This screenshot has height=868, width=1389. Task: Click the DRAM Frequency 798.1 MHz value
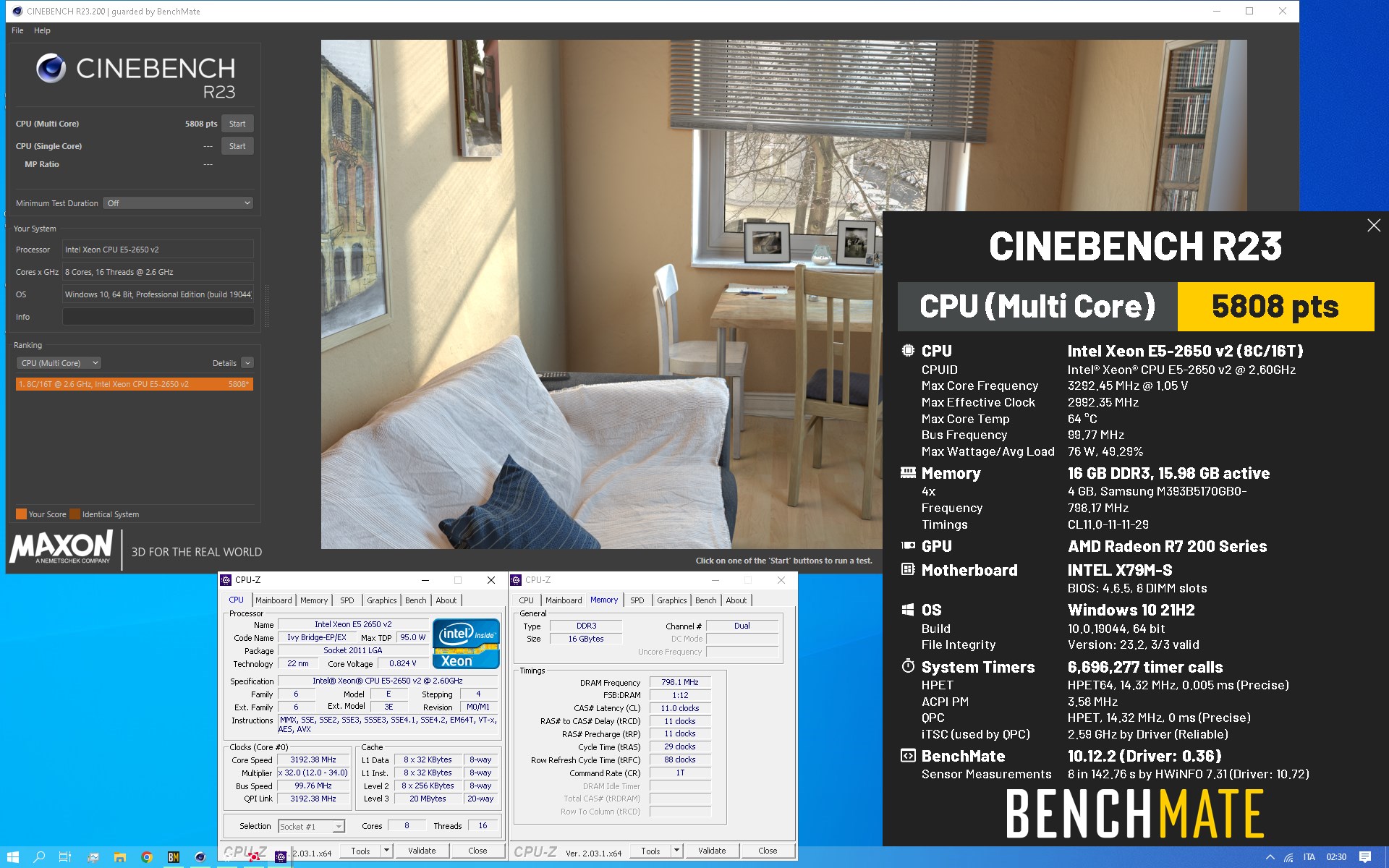(x=680, y=682)
